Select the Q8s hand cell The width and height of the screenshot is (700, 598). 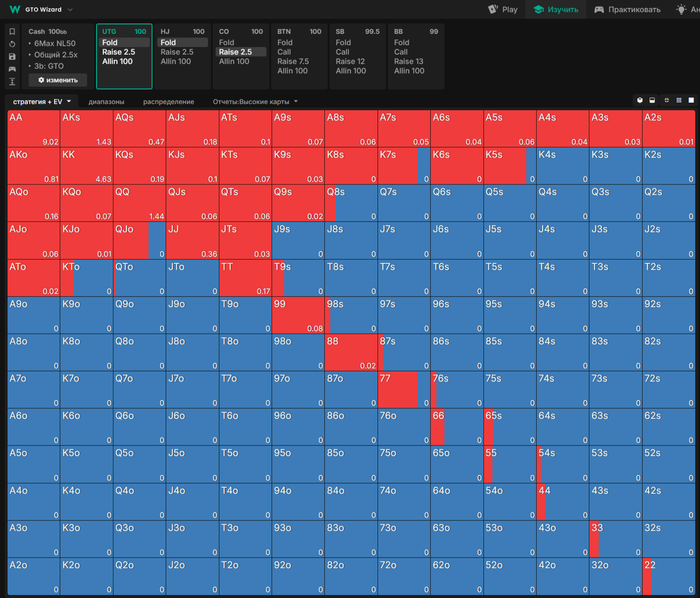pos(351,203)
